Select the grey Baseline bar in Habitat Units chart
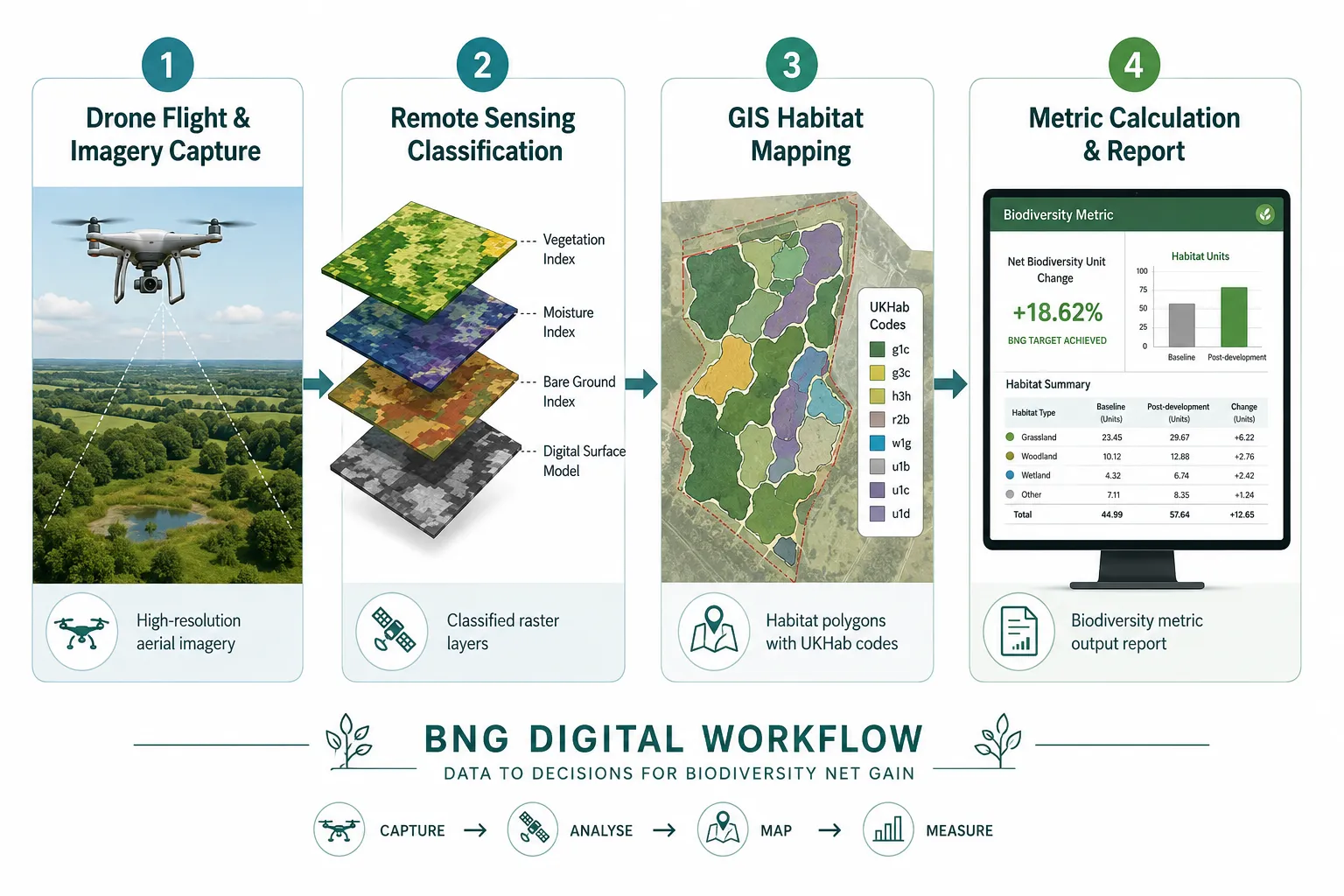Image resolution: width=1344 pixels, height=896 pixels. click(x=1181, y=325)
